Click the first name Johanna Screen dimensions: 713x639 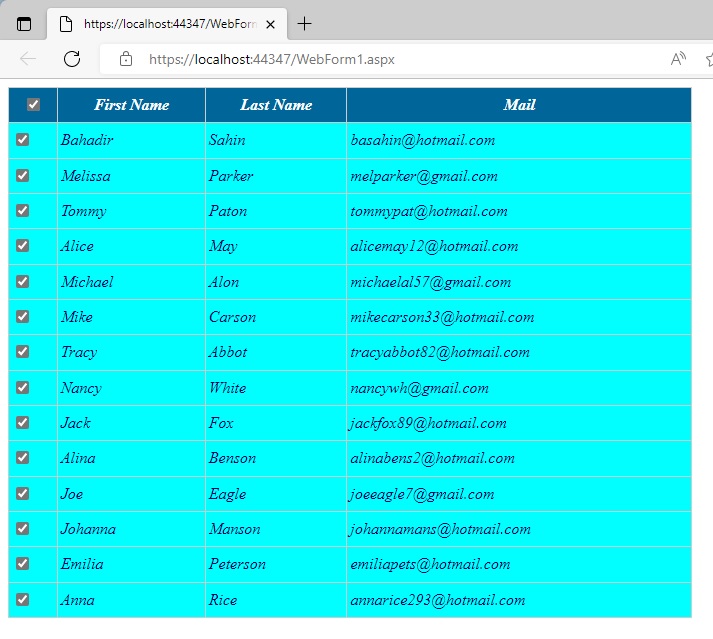(x=88, y=529)
